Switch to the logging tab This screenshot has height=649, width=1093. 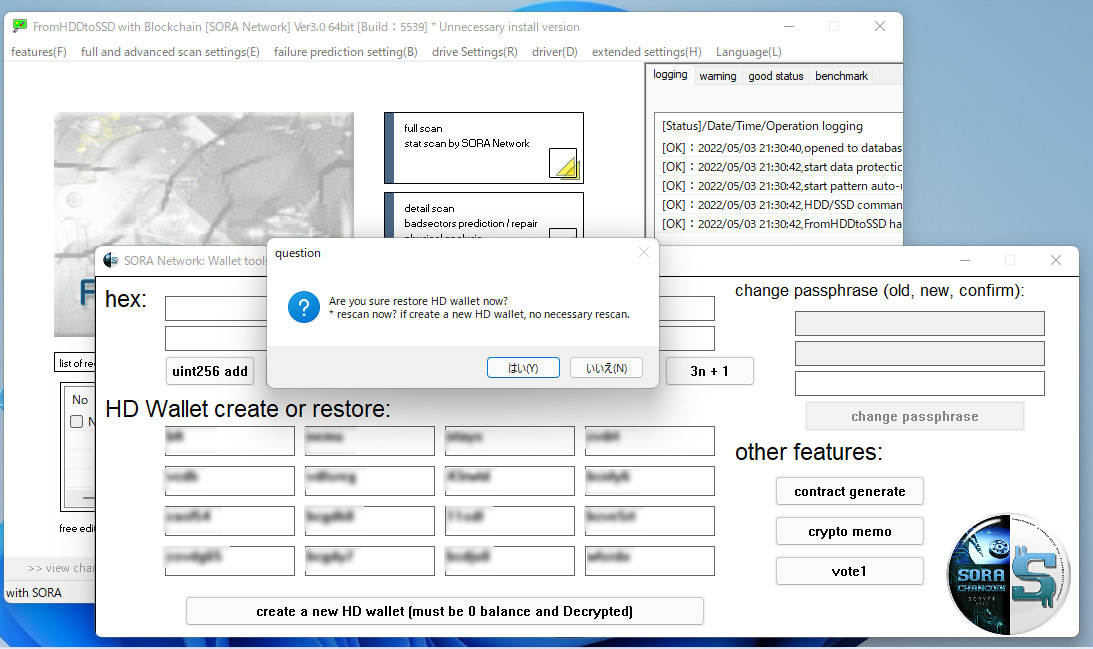670,75
